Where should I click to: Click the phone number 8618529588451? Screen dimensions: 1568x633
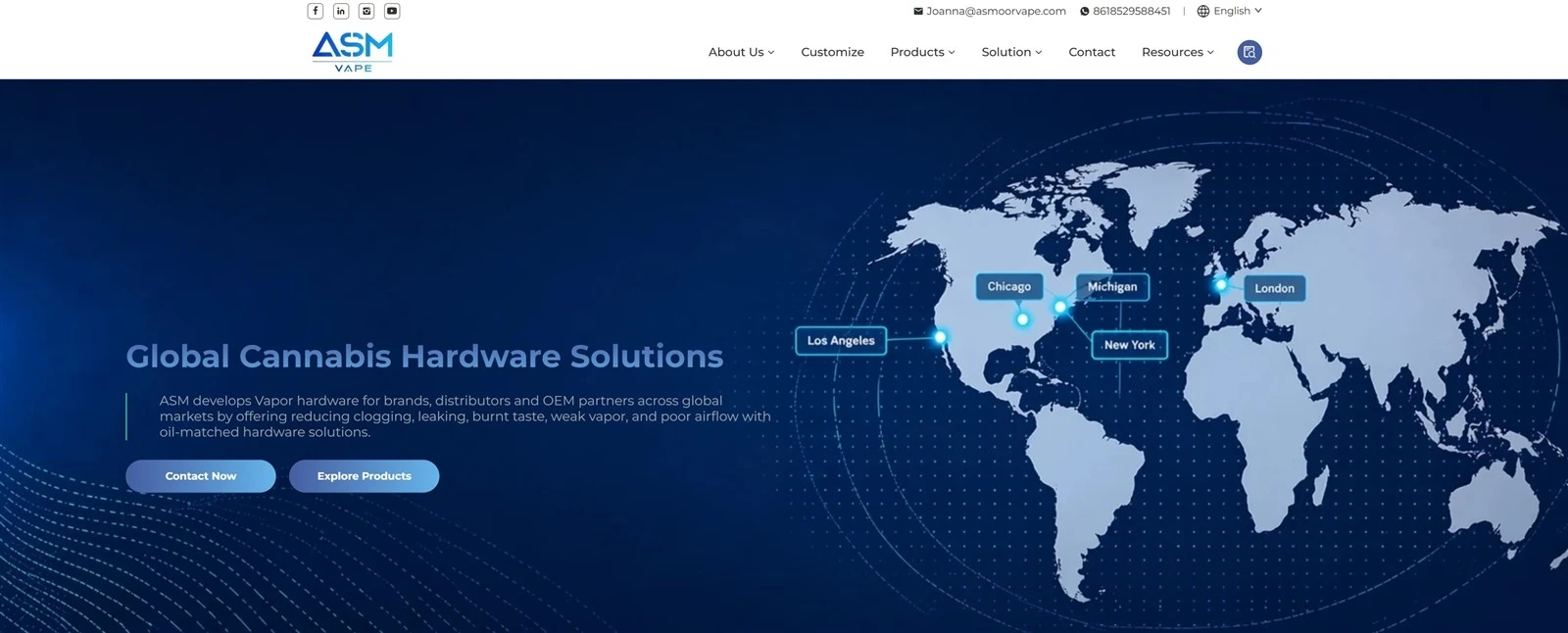(x=1131, y=11)
